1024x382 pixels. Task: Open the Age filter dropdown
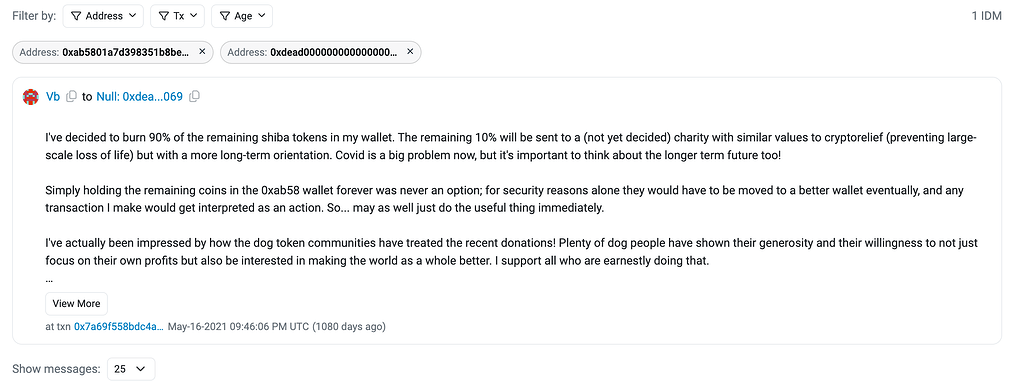click(242, 16)
